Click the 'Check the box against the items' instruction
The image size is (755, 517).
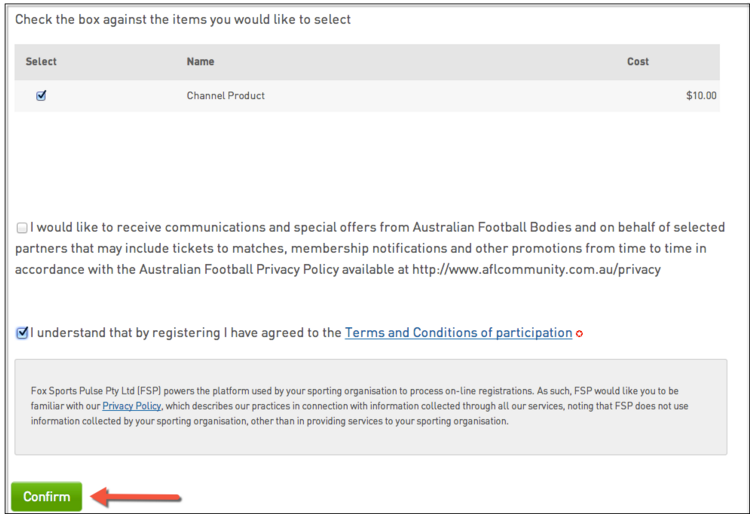[183, 19]
